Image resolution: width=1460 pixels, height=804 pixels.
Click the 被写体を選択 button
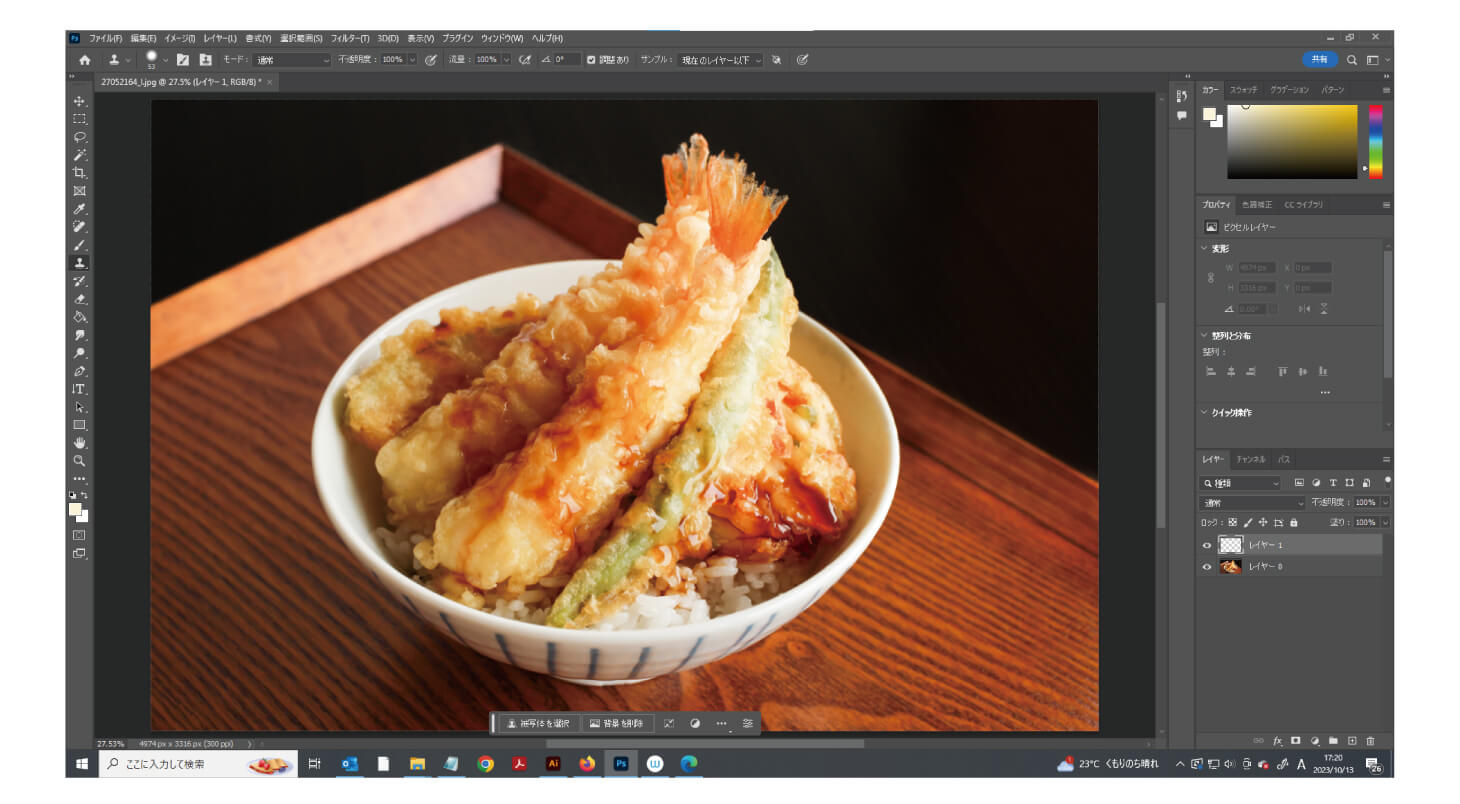(x=539, y=723)
